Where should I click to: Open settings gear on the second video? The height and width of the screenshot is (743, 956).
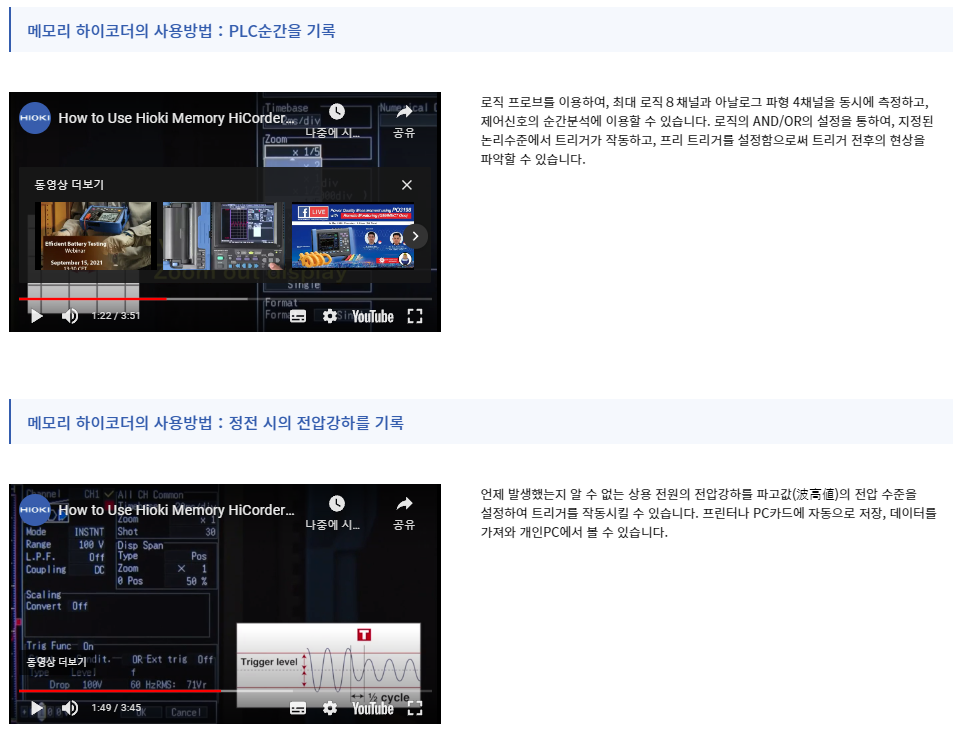[x=330, y=708]
